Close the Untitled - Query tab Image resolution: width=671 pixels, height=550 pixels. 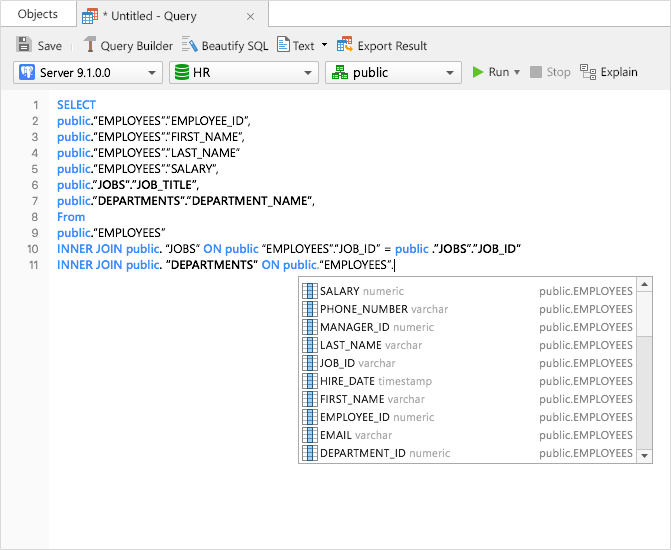click(x=251, y=17)
